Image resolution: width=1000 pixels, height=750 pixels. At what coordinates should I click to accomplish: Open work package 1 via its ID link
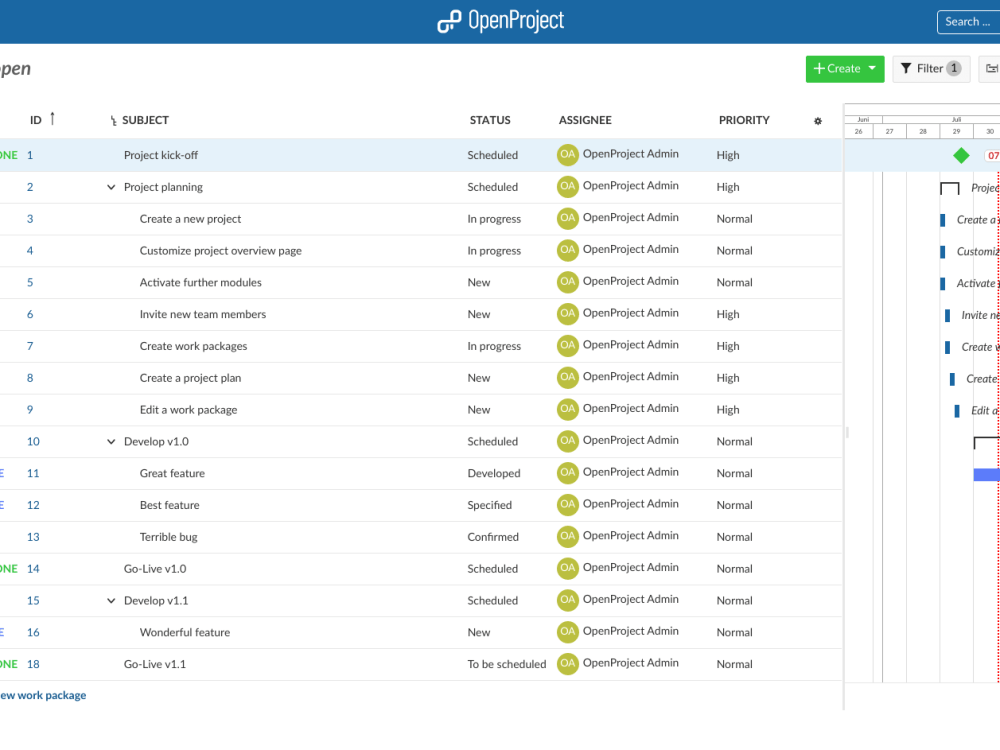pos(29,155)
